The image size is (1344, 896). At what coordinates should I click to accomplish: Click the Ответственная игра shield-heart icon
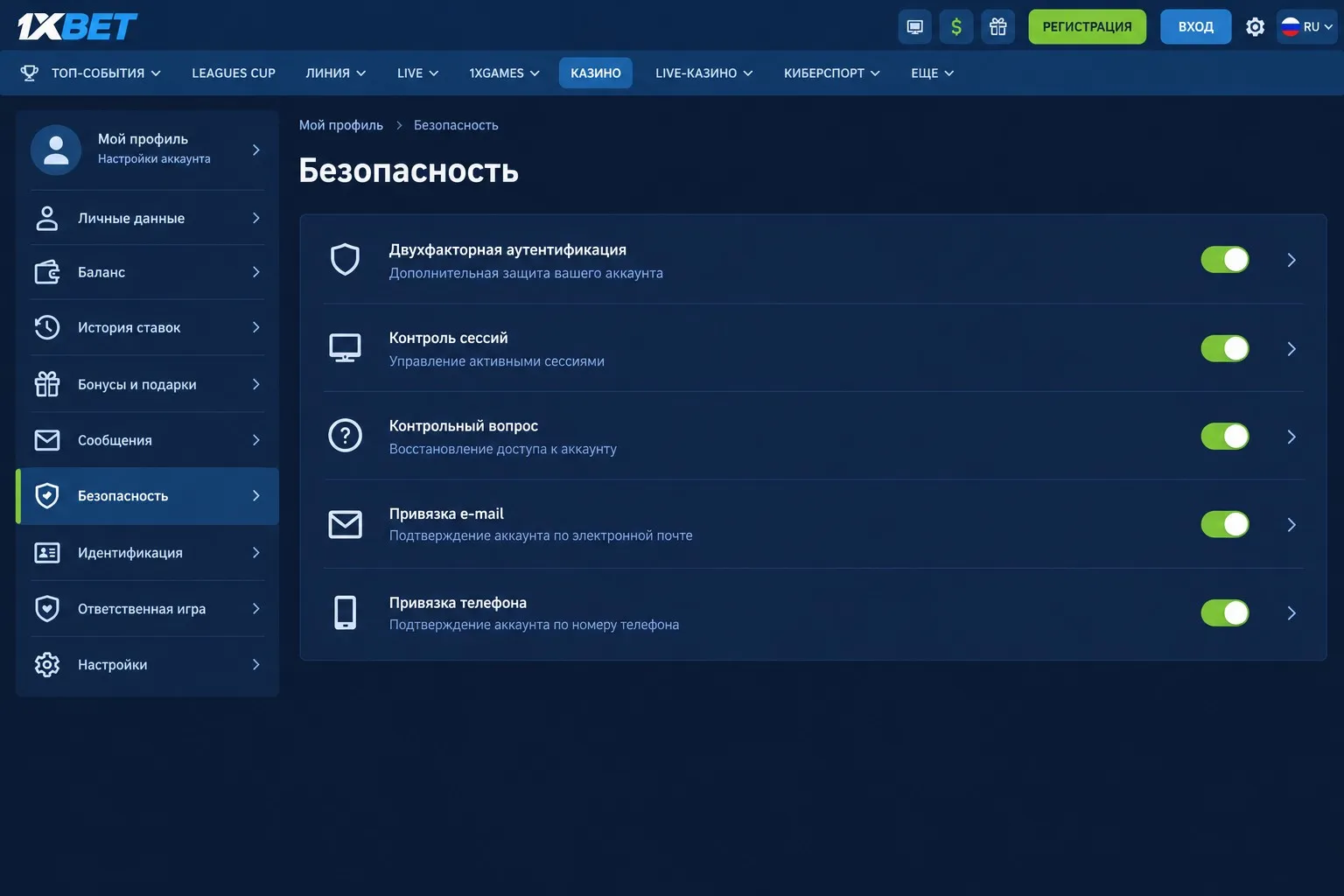click(x=47, y=609)
